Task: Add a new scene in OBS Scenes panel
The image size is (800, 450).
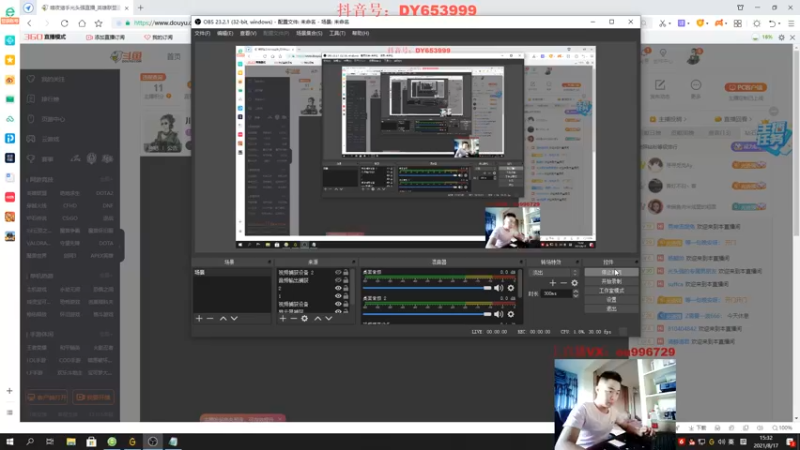Action: tap(199, 318)
